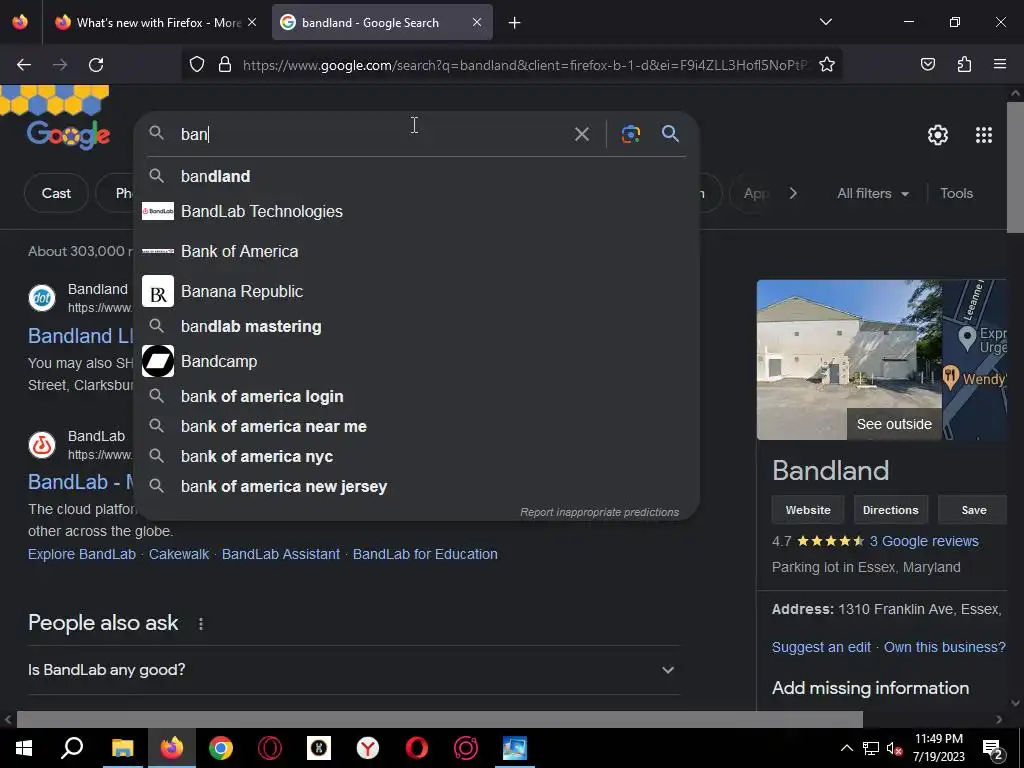Close the What's new with Firefox tab
The height and width of the screenshot is (768, 1024).
tap(252, 22)
